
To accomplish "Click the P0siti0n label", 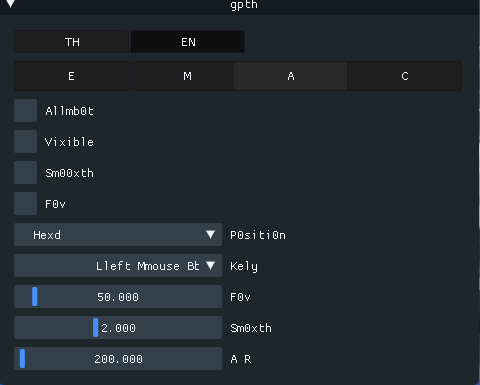I will [258, 235].
